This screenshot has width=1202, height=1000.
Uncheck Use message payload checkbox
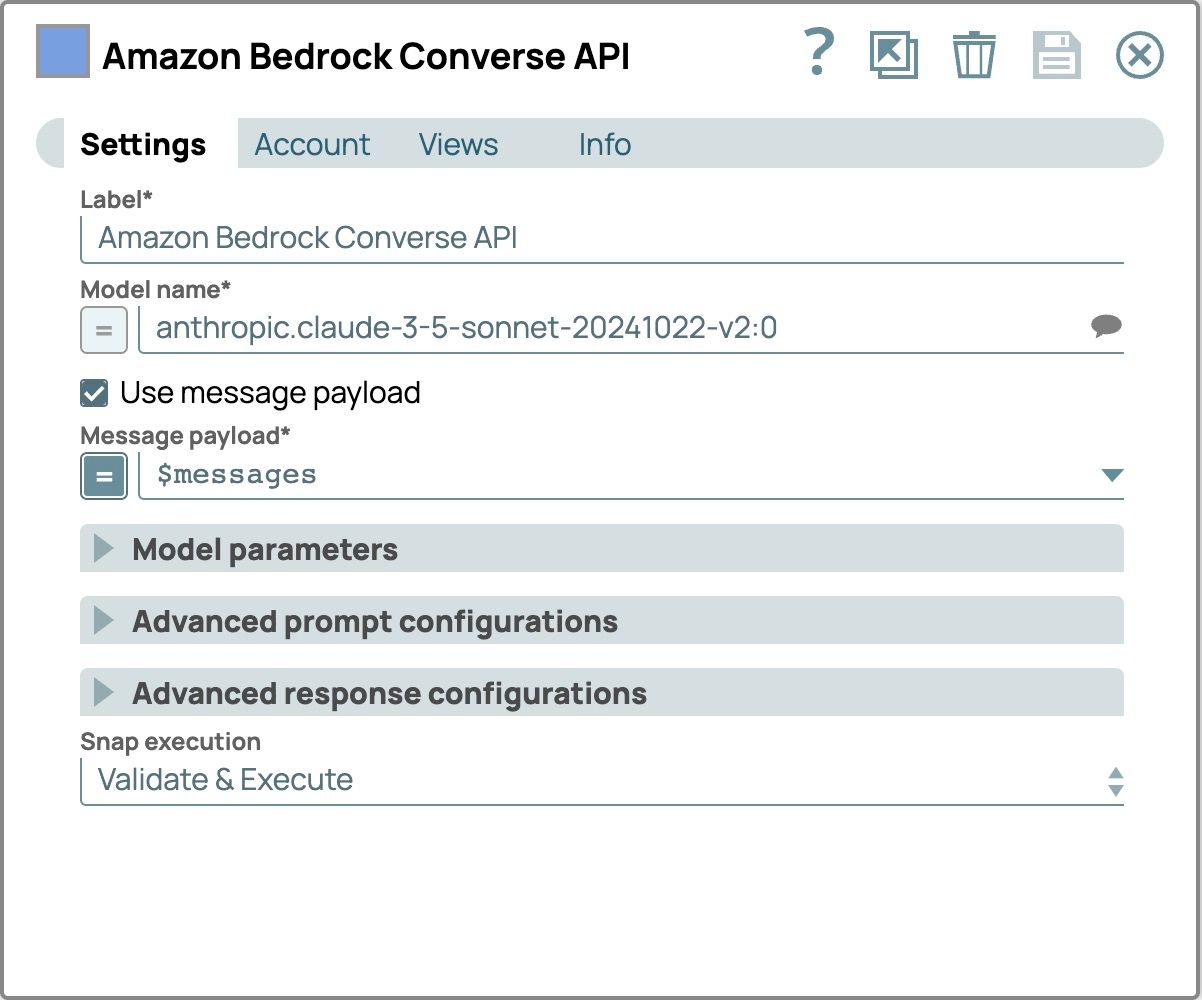pyautogui.click(x=94, y=393)
